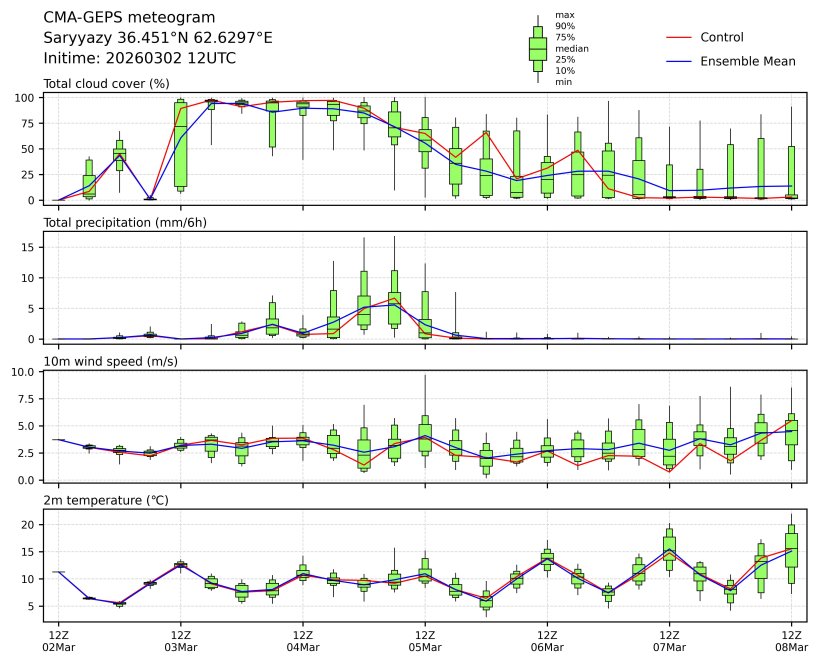Click the 12Z 06Mar x-axis label

point(547,641)
